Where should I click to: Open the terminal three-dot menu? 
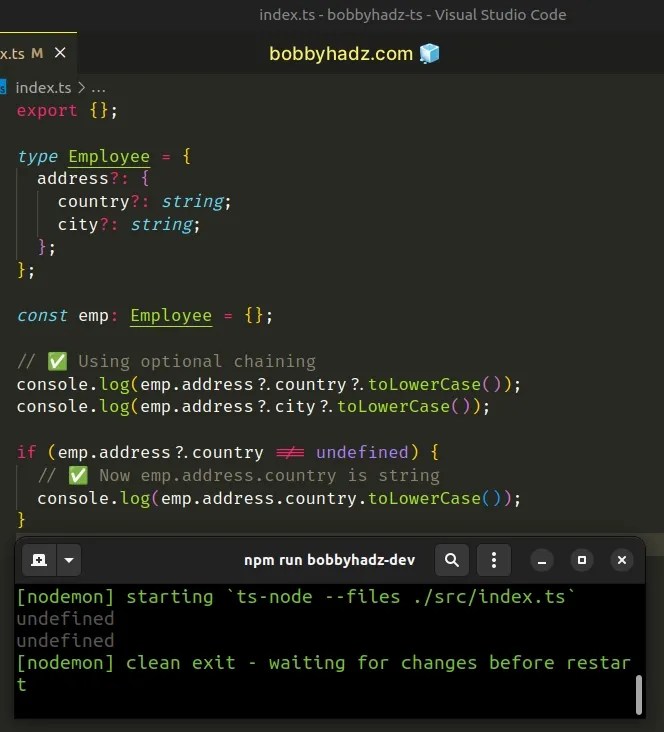(494, 560)
